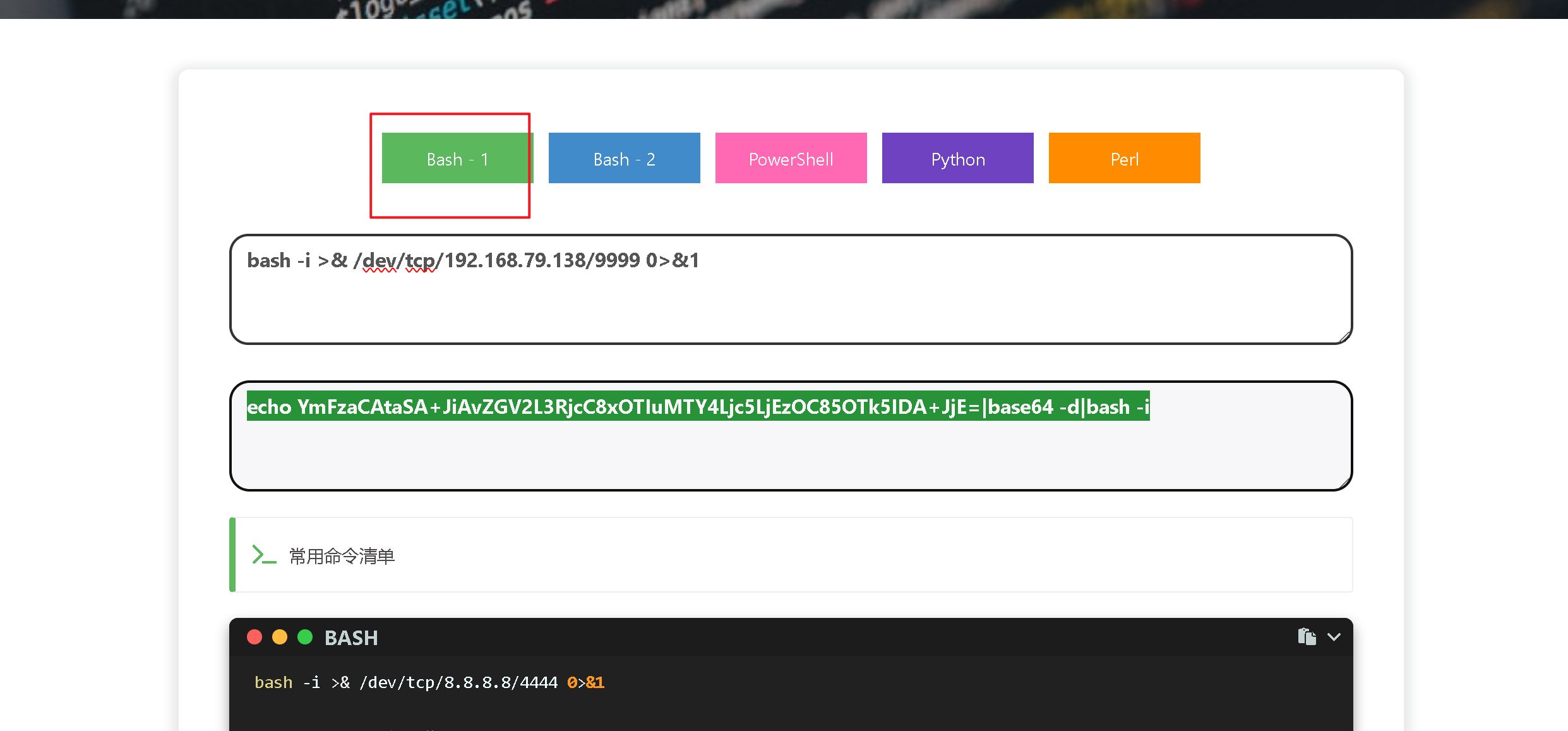Click the copy code icon in BASH block

[1307, 636]
